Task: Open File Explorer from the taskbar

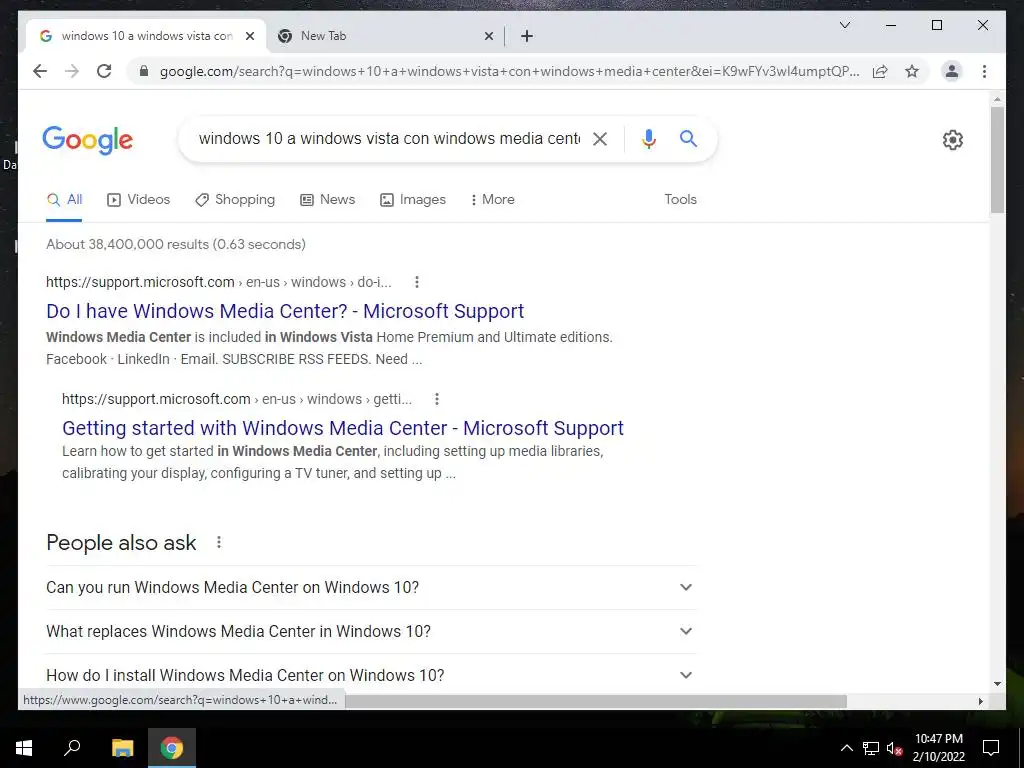Action: click(122, 748)
